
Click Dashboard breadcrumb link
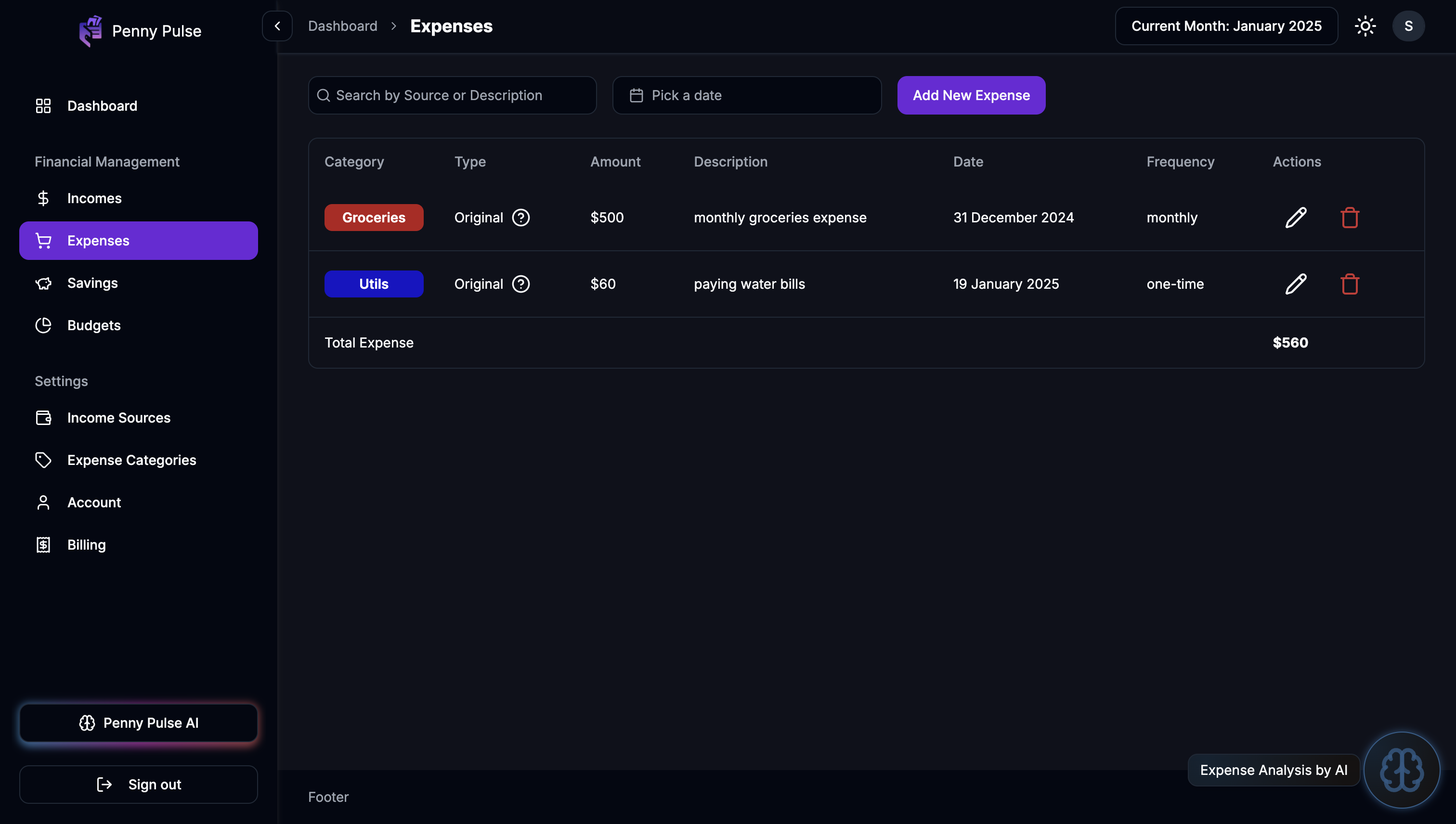click(x=342, y=26)
